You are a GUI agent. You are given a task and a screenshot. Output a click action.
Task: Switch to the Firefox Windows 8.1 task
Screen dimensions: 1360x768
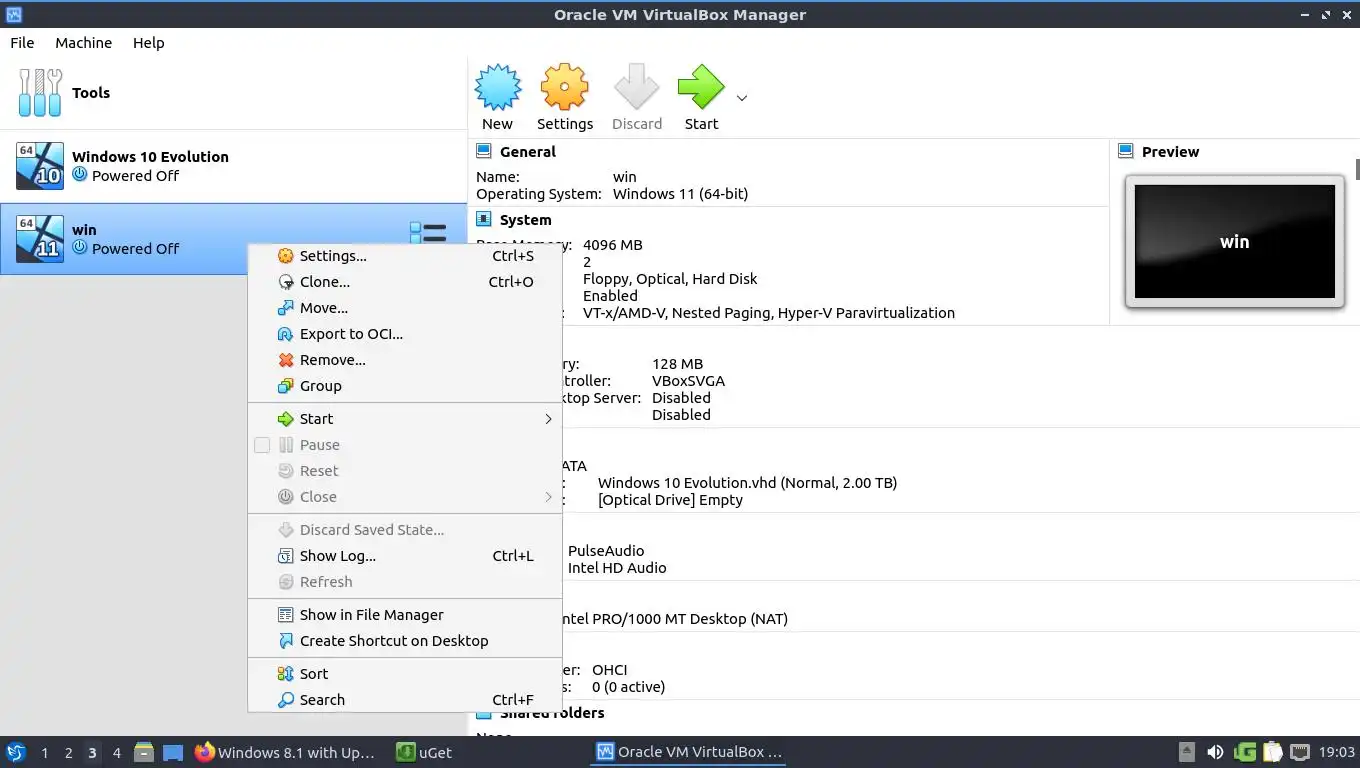286,752
